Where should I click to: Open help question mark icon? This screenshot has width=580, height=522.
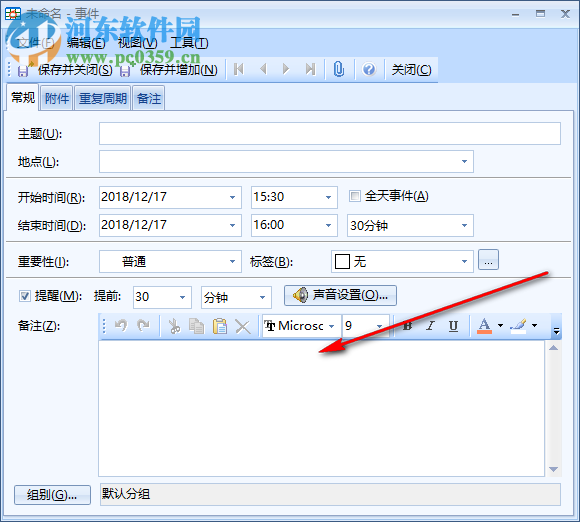[369, 69]
